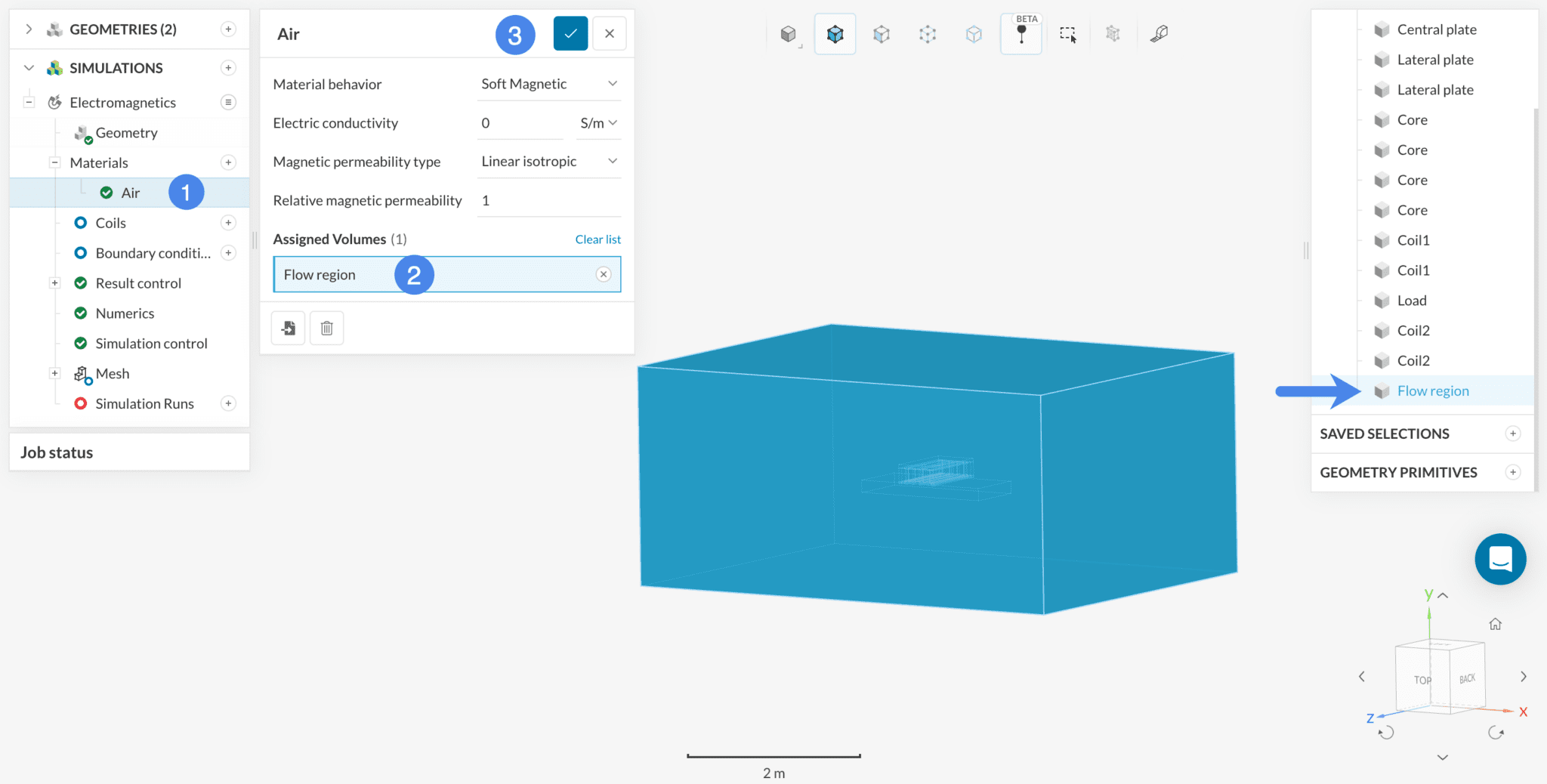The width and height of the screenshot is (1547, 784).
Task: Confirm the Air material settings with checkmark
Action: click(x=570, y=33)
